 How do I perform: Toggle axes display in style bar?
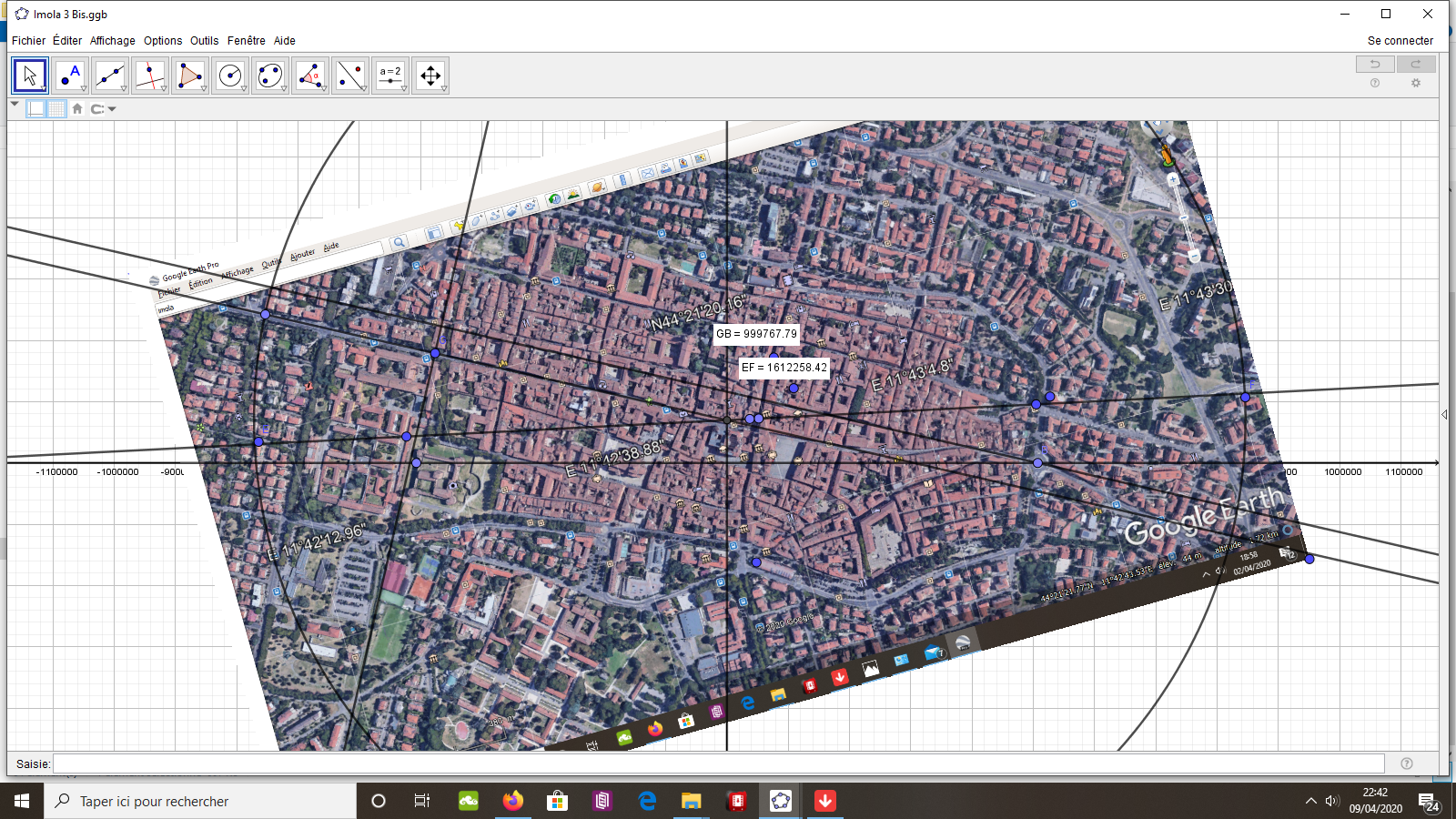pyautogui.click(x=36, y=109)
